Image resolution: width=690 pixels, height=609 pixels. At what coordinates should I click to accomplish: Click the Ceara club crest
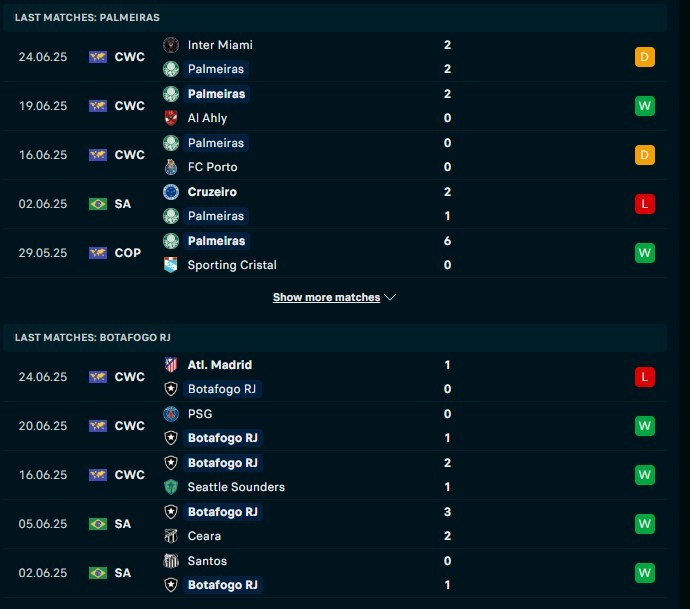171,536
